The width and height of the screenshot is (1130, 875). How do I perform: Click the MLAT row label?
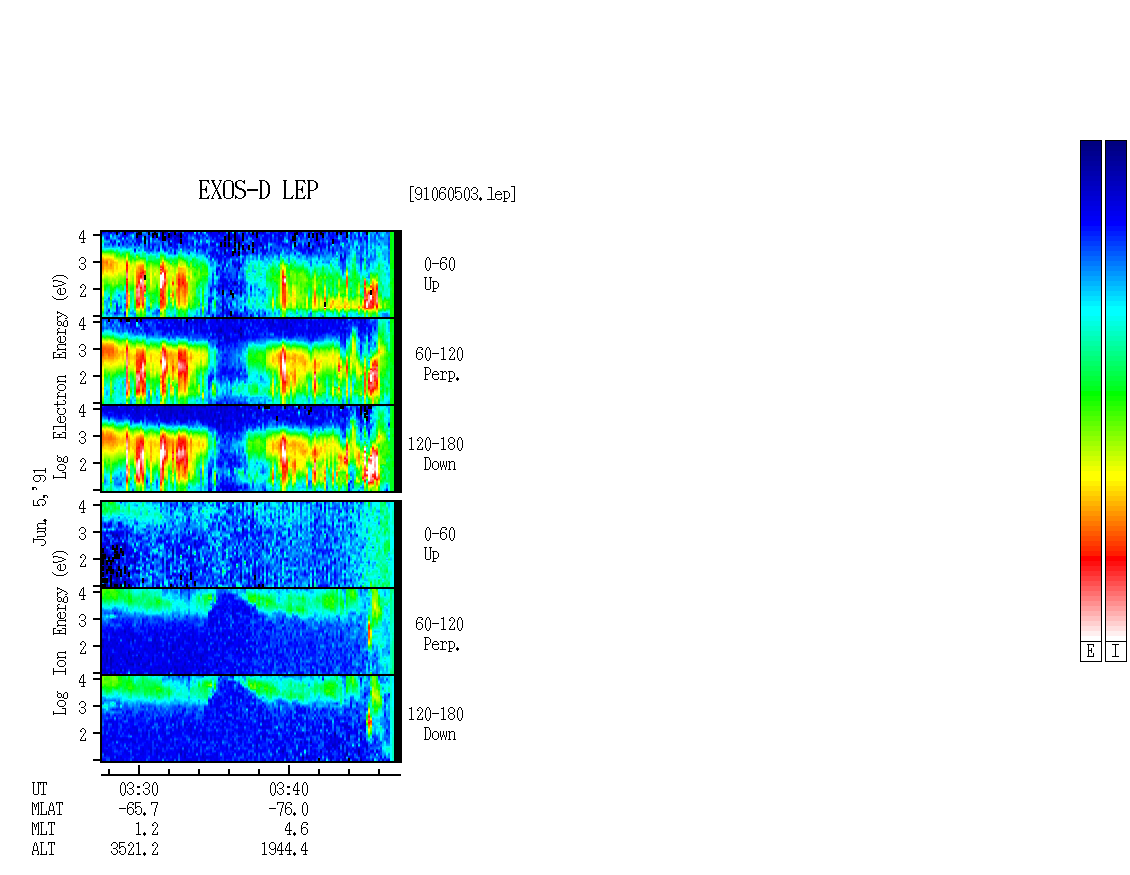[x=48, y=809]
